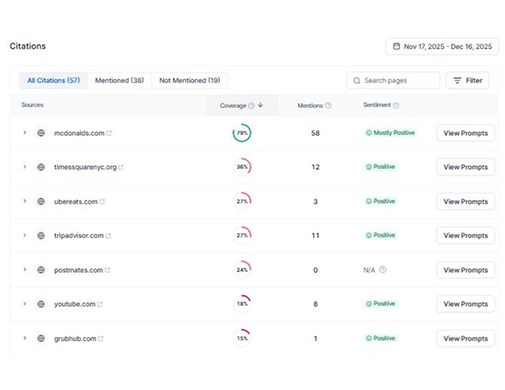Click the mcdonalds.com source link

79,133
